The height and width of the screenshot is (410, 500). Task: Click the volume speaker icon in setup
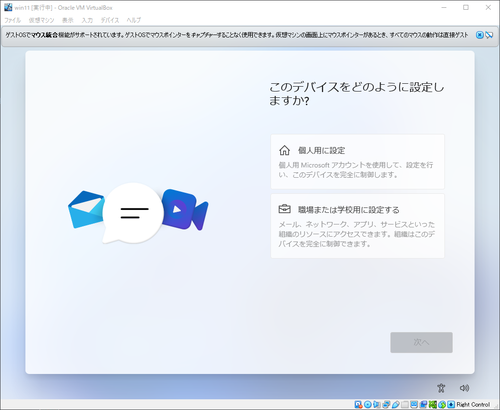point(464,388)
